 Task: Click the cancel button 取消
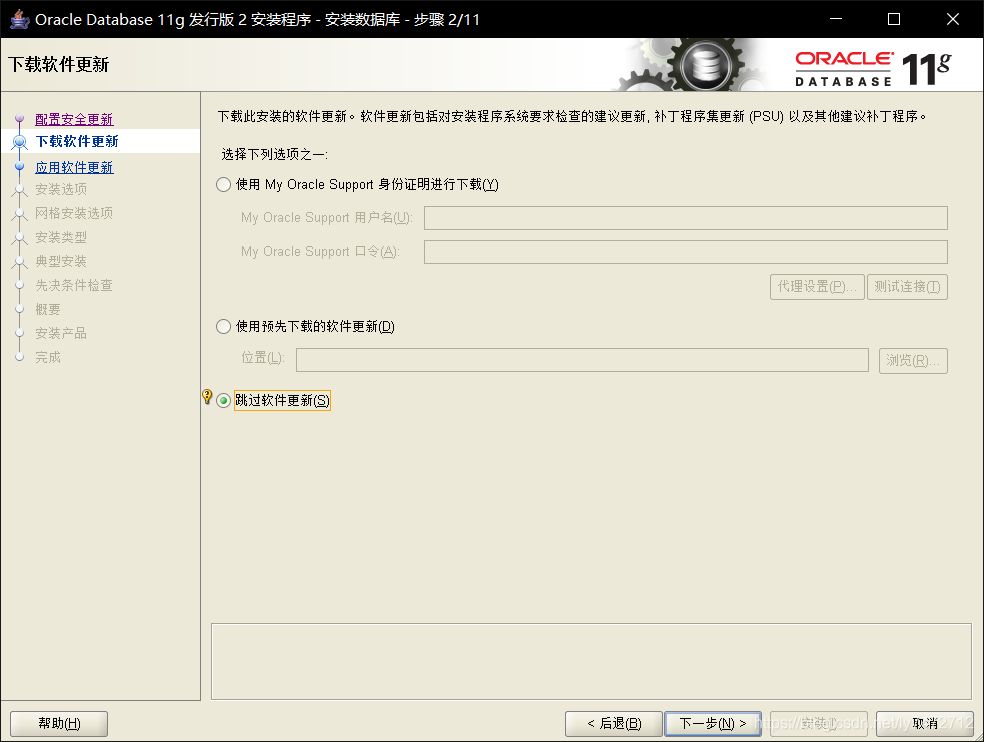click(x=924, y=724)
